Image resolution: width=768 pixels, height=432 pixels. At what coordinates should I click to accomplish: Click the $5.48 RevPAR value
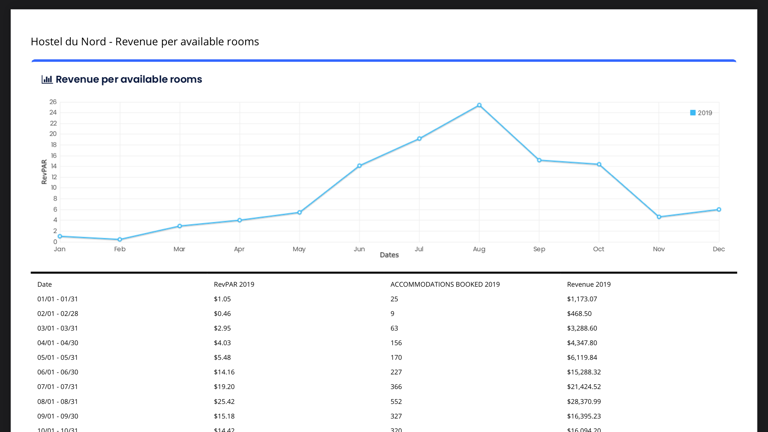[222, 358]
